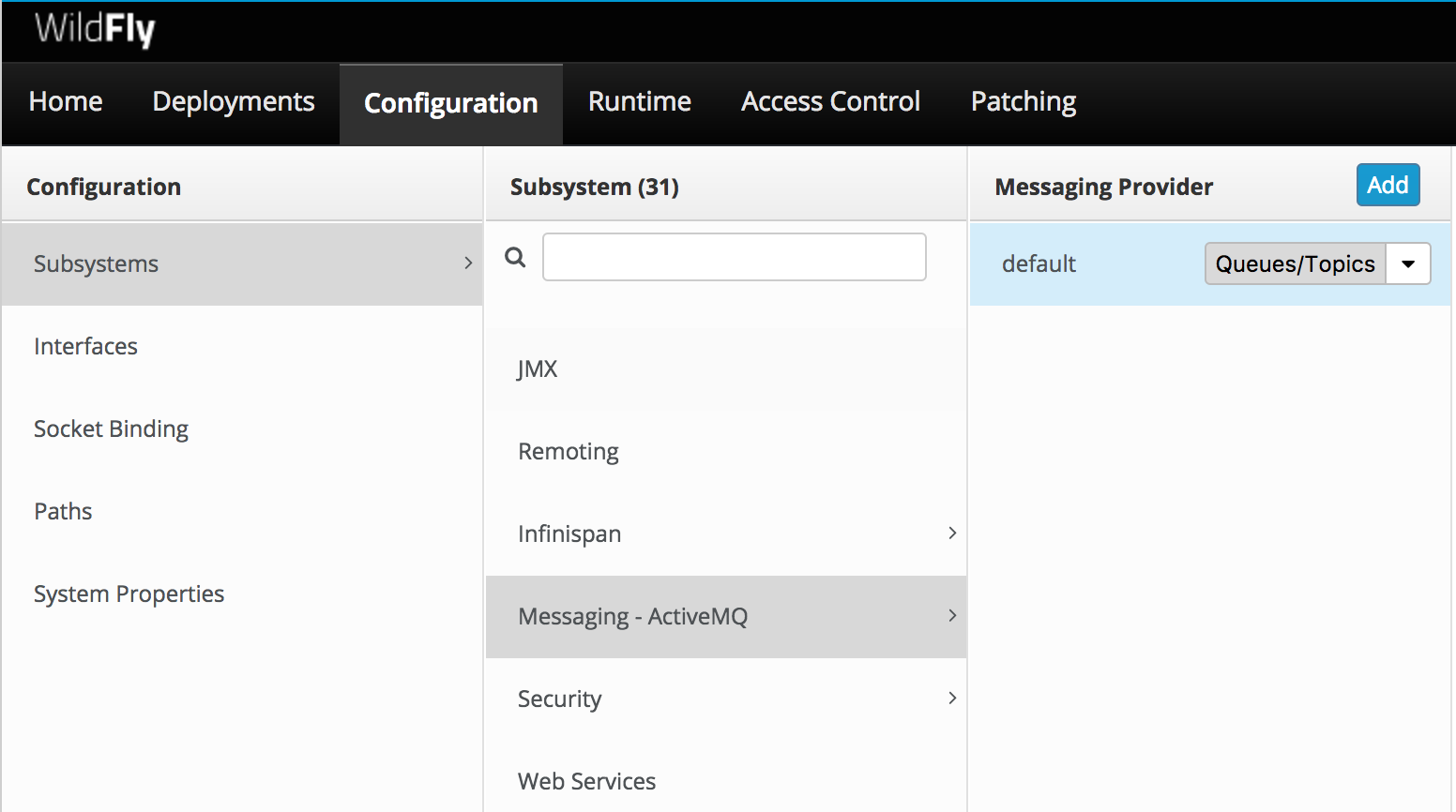Expand the Infinispan chevron
Screen dimensions: 1456x812
952,533
